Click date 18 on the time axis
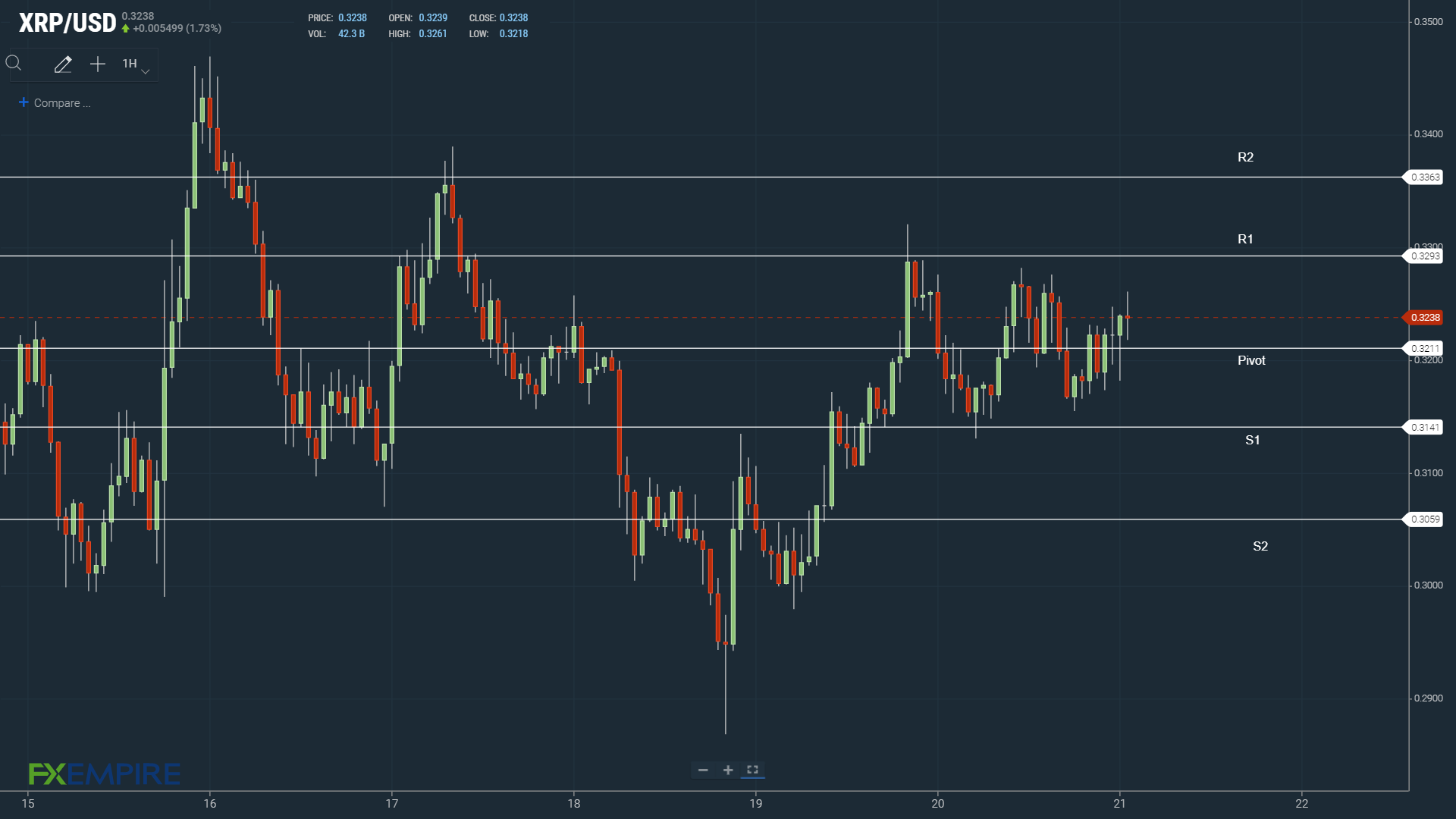 (x=574, y=804)
